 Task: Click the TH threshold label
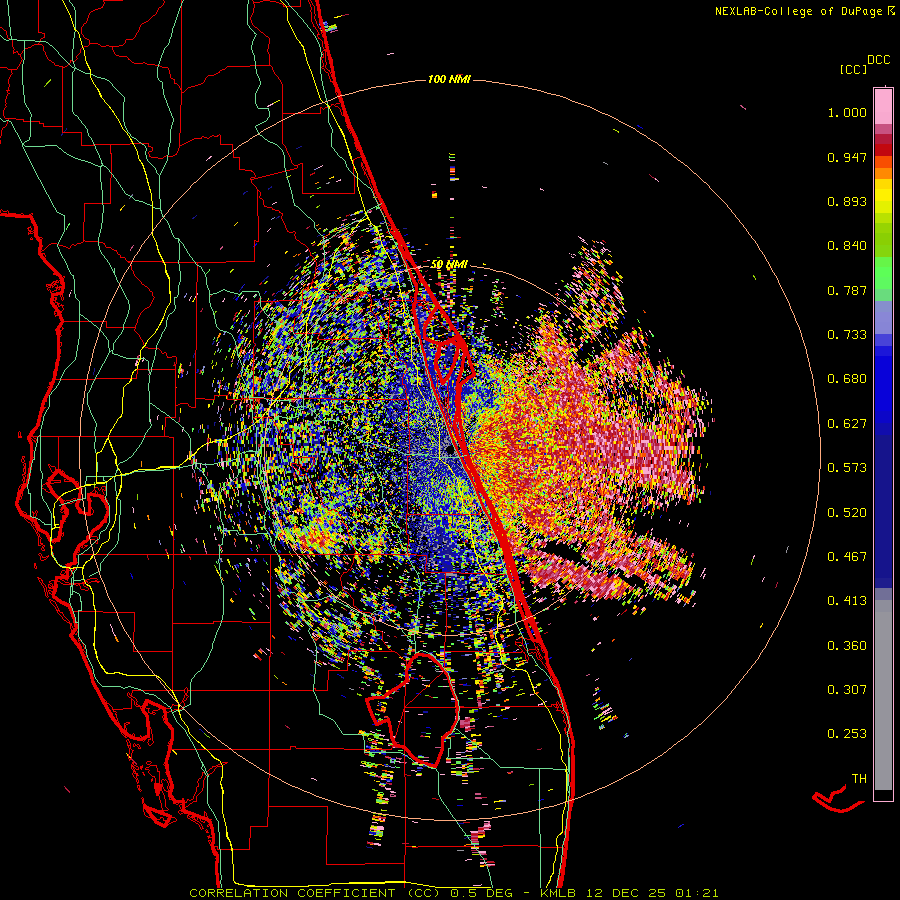tap(859, 779)
